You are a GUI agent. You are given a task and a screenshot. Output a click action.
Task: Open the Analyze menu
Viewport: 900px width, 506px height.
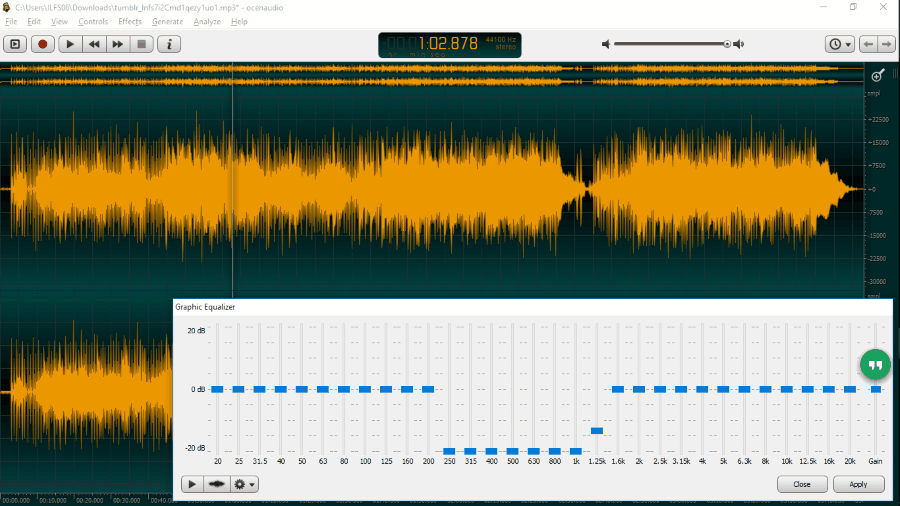207,22
